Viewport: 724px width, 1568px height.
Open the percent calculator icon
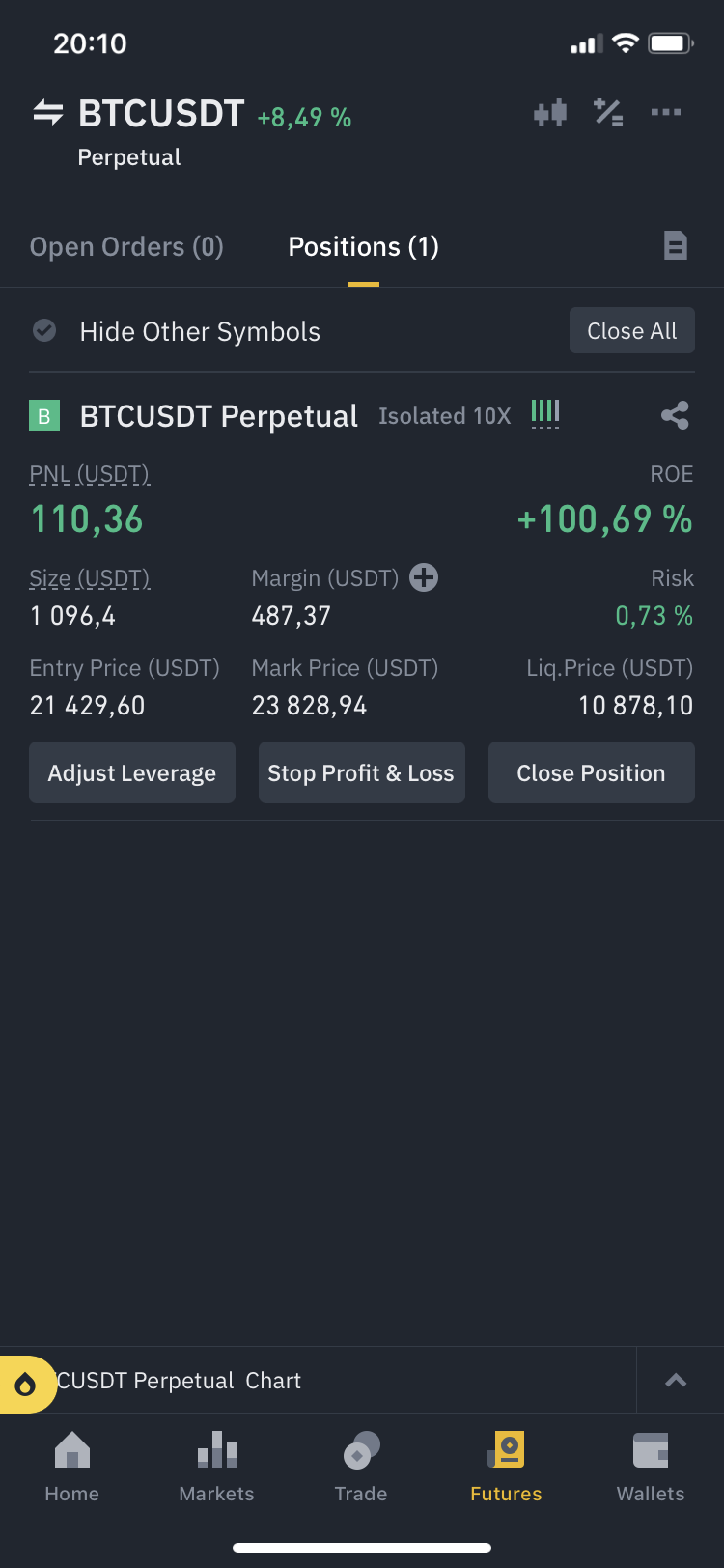coord(608,113)
